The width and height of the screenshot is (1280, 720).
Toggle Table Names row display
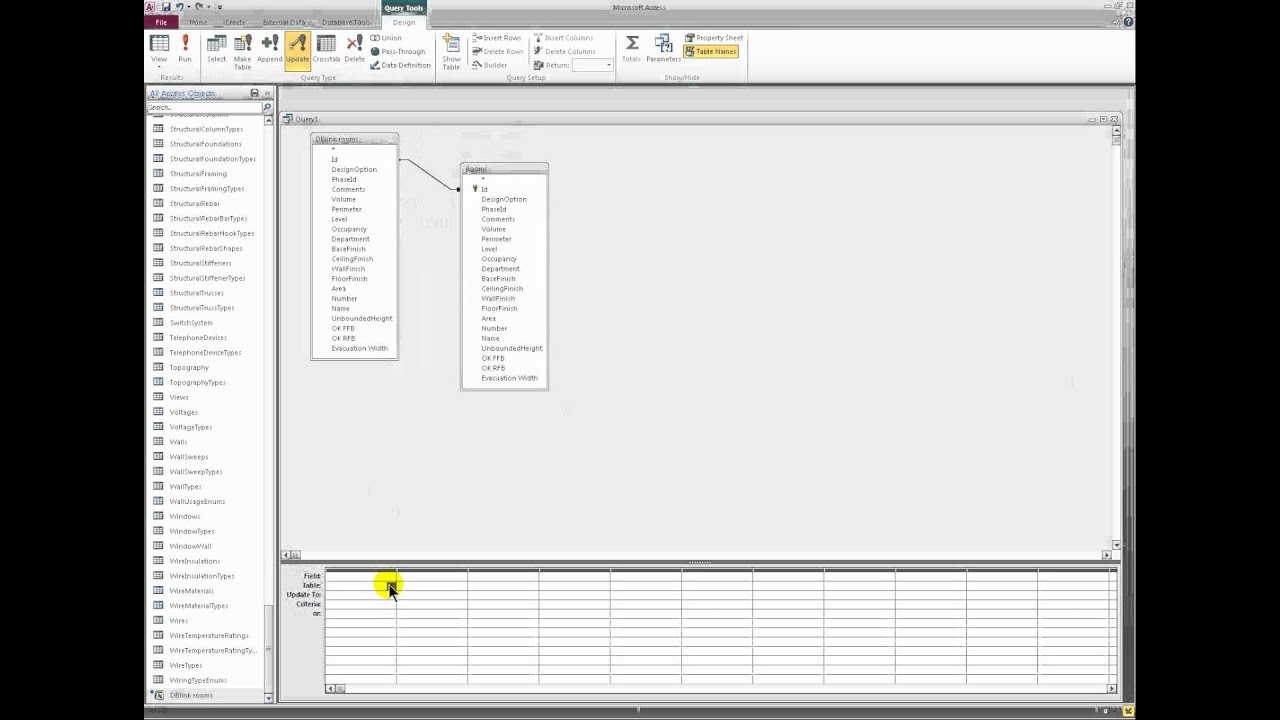[711, 51]
